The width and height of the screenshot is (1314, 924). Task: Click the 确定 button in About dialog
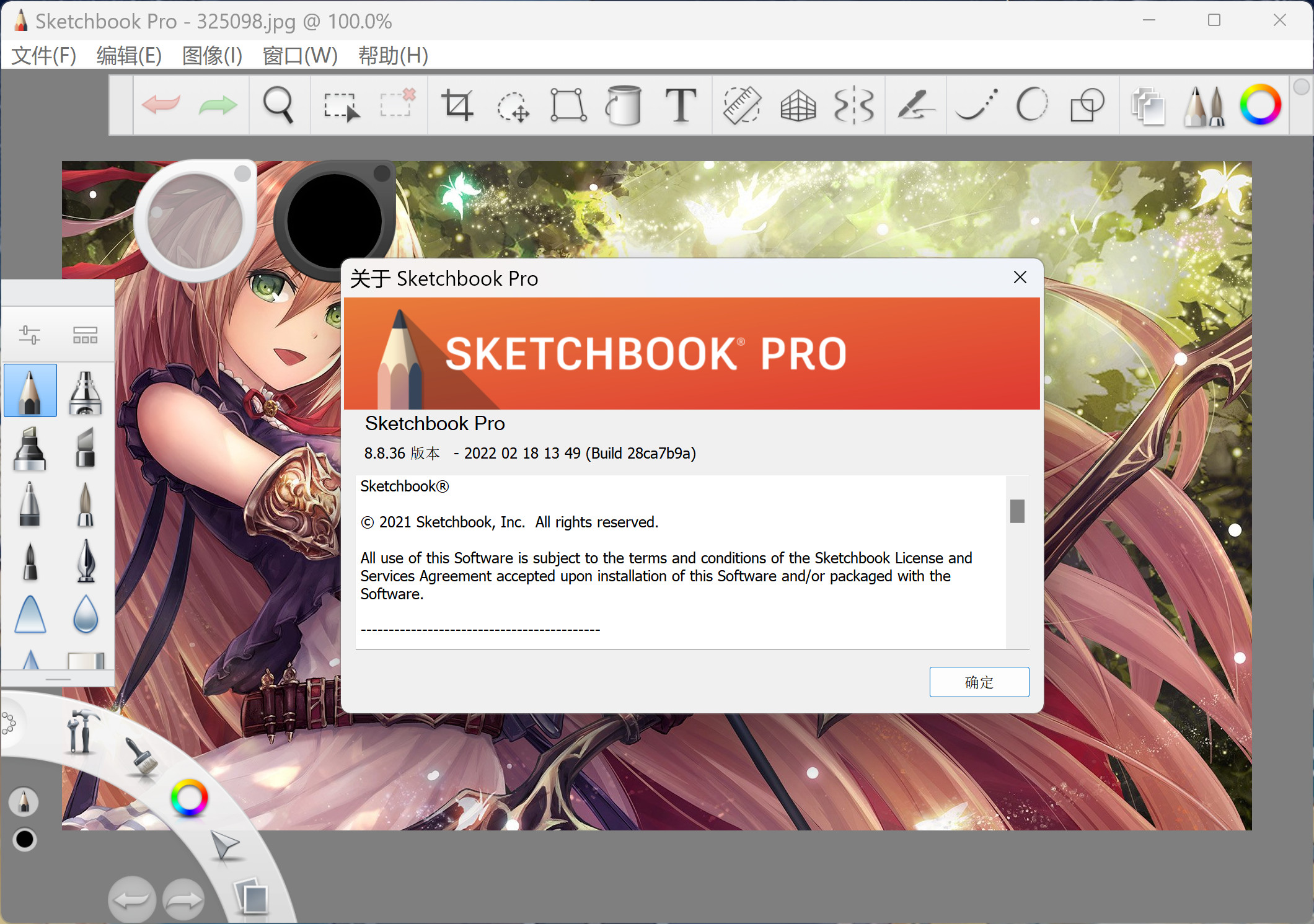tap(979, 682)
